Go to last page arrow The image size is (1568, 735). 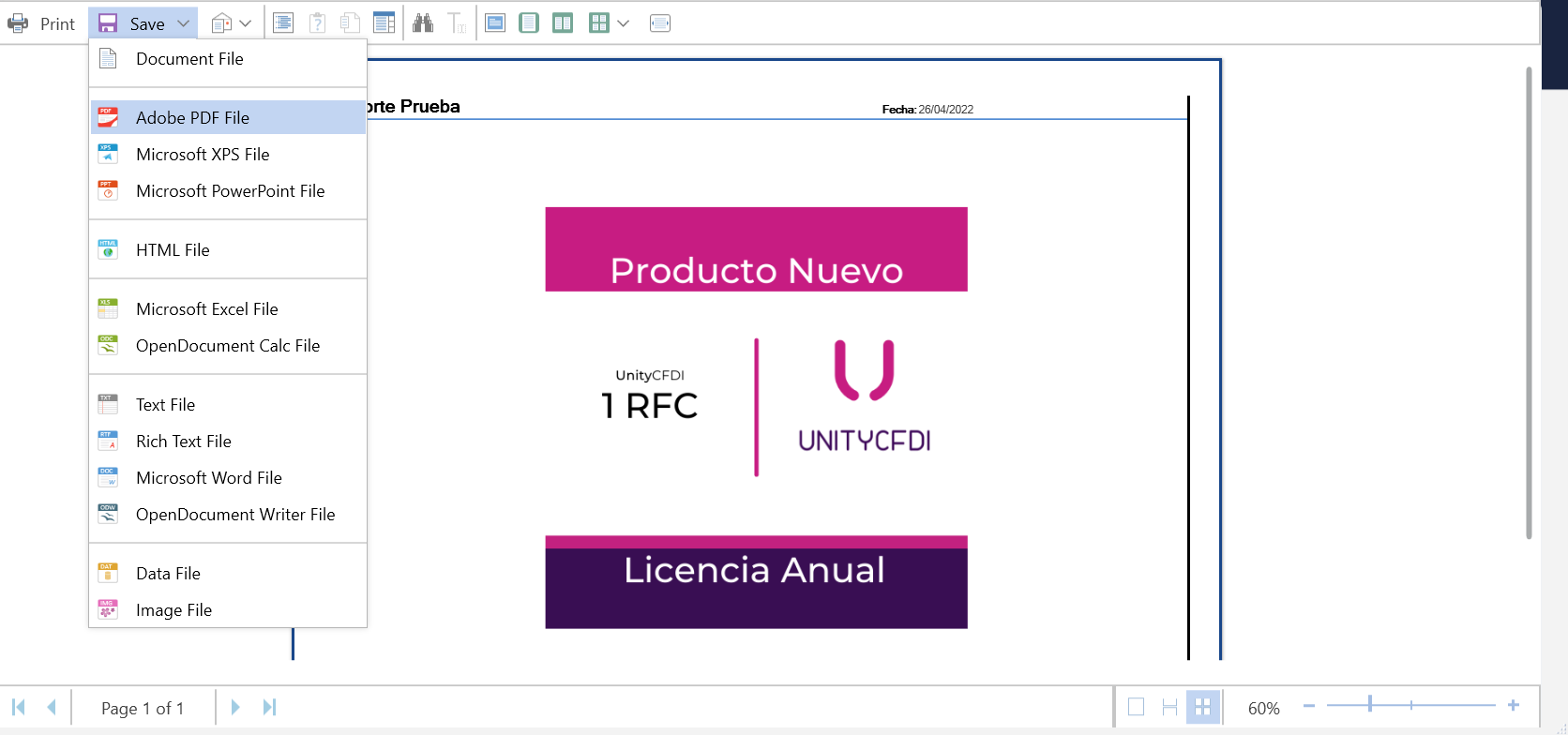coord(269,707)
